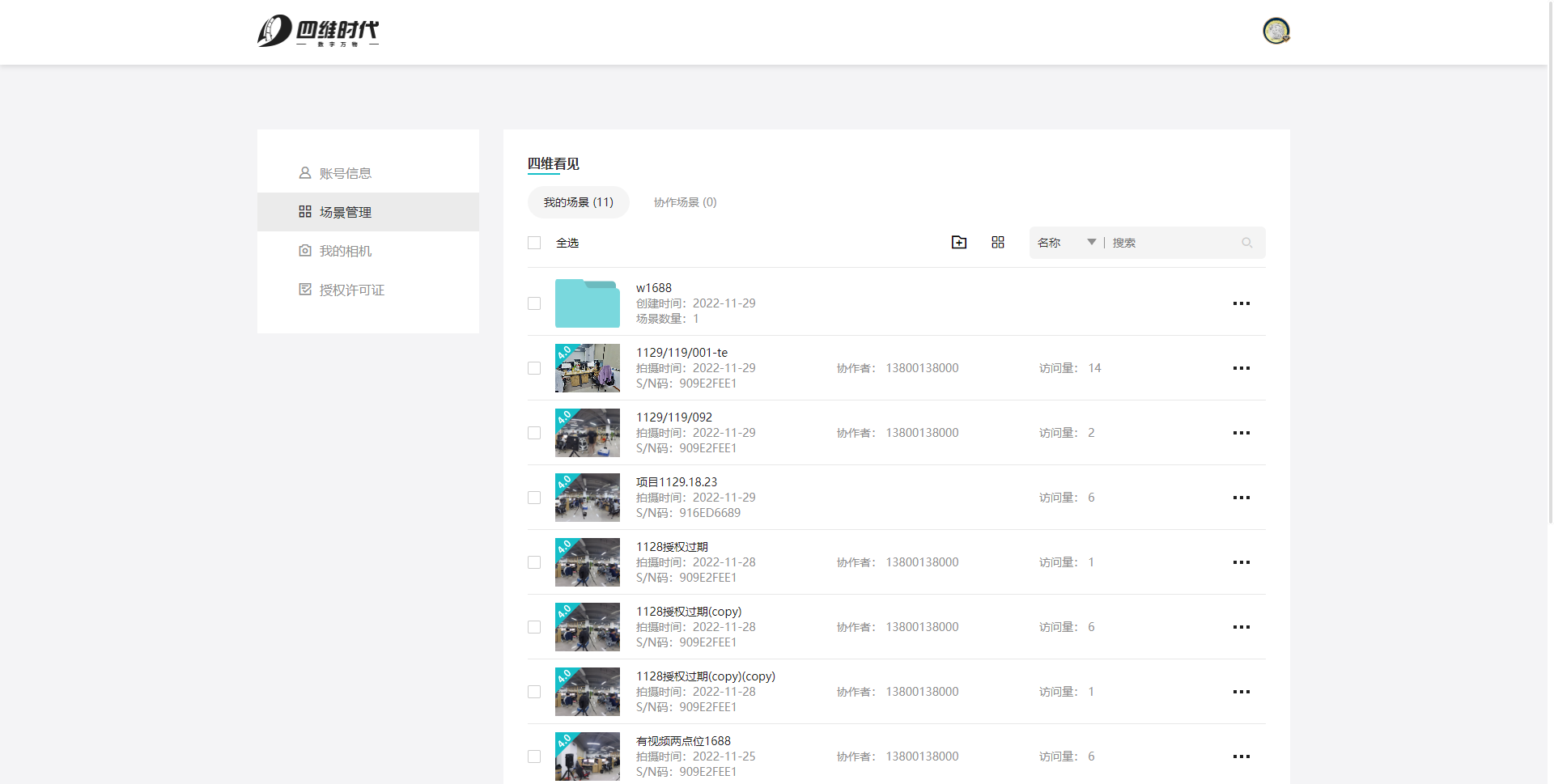Viewport: 1554px width, 784px height.
Task: Open 账号信息 in sidebar menu
Action: (345, 173)
